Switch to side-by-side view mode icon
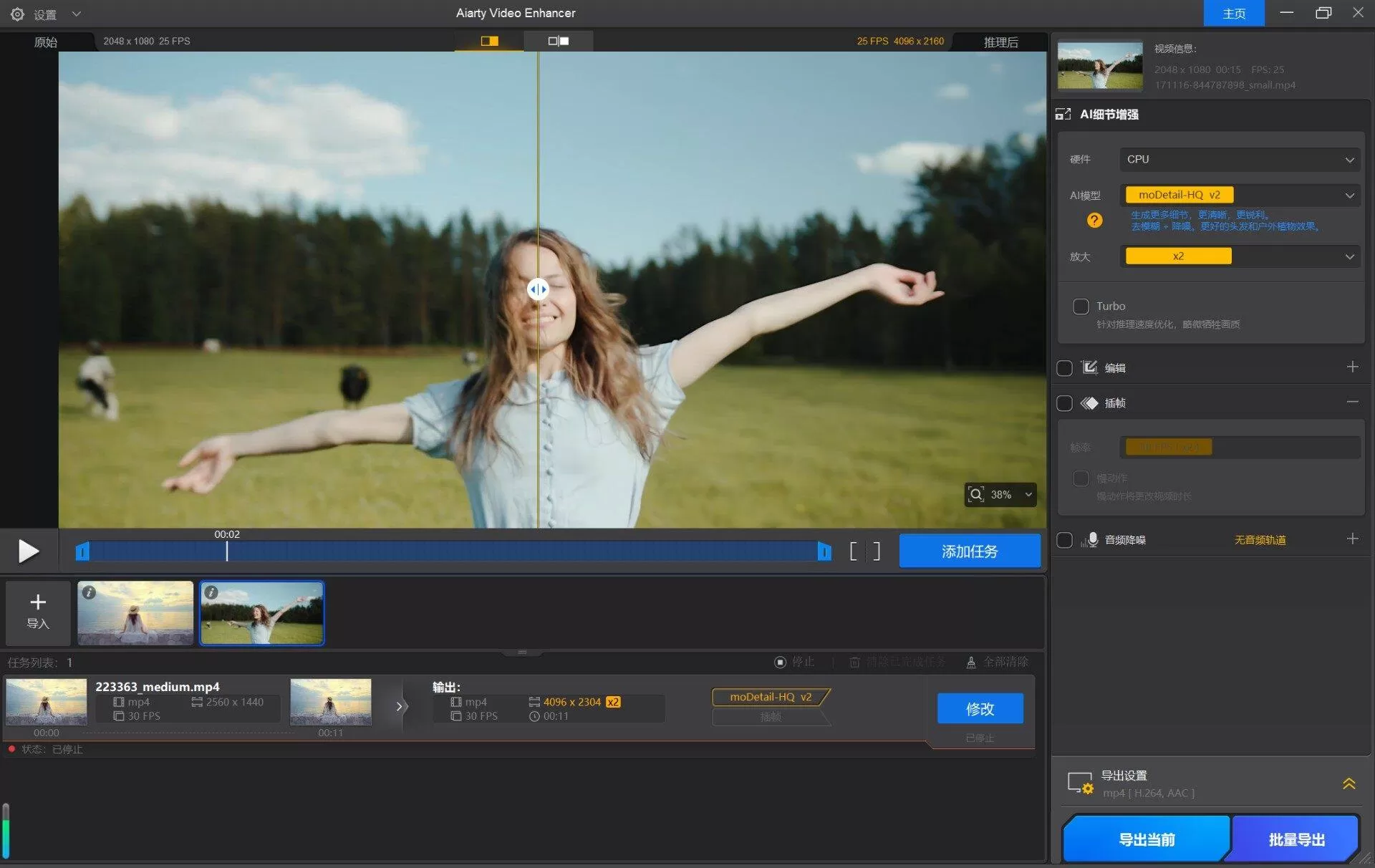The width and height of the screenshot is (1375, 868). (558, 41)
